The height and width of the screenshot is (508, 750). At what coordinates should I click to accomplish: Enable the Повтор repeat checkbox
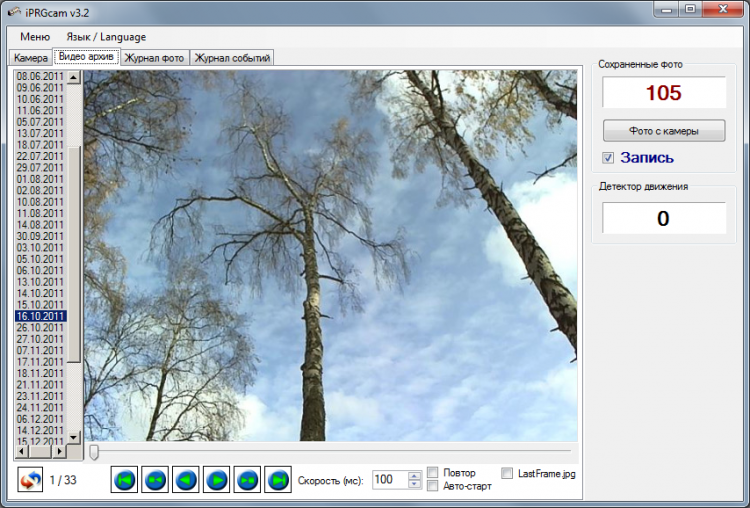point(433,473)
